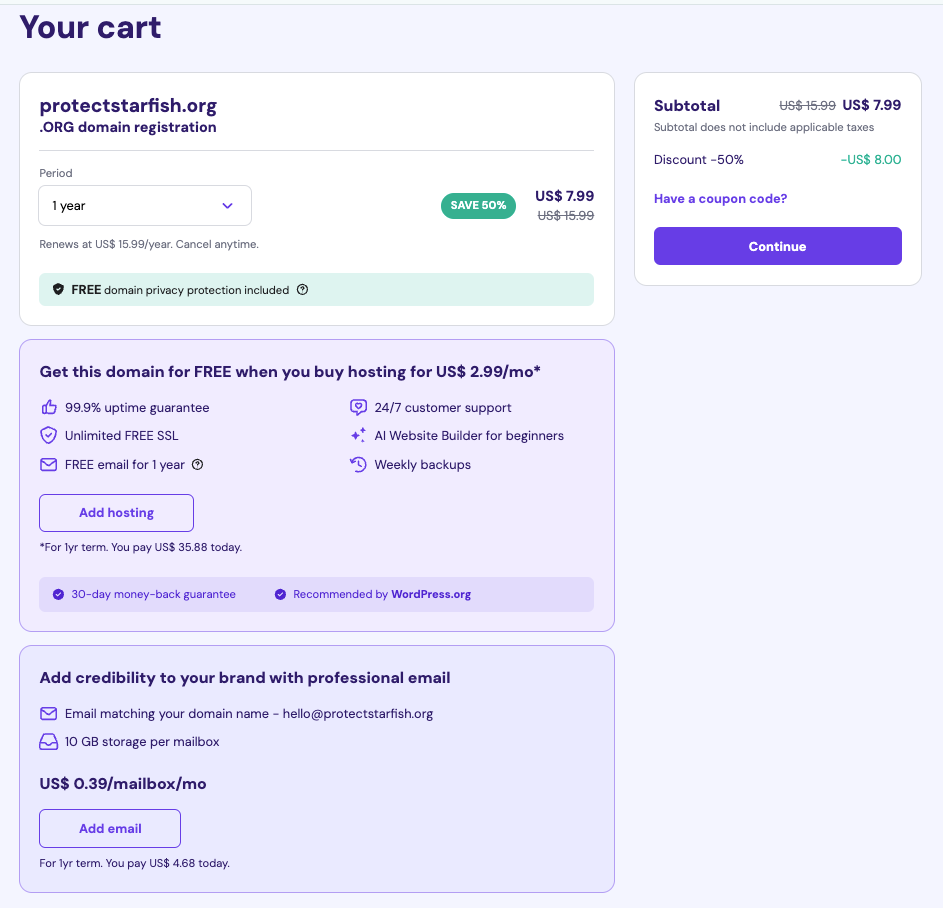This screenshot has height=908, width=943.
Task: Open the Have a coupon code link
Action: [x=720, y=199]
